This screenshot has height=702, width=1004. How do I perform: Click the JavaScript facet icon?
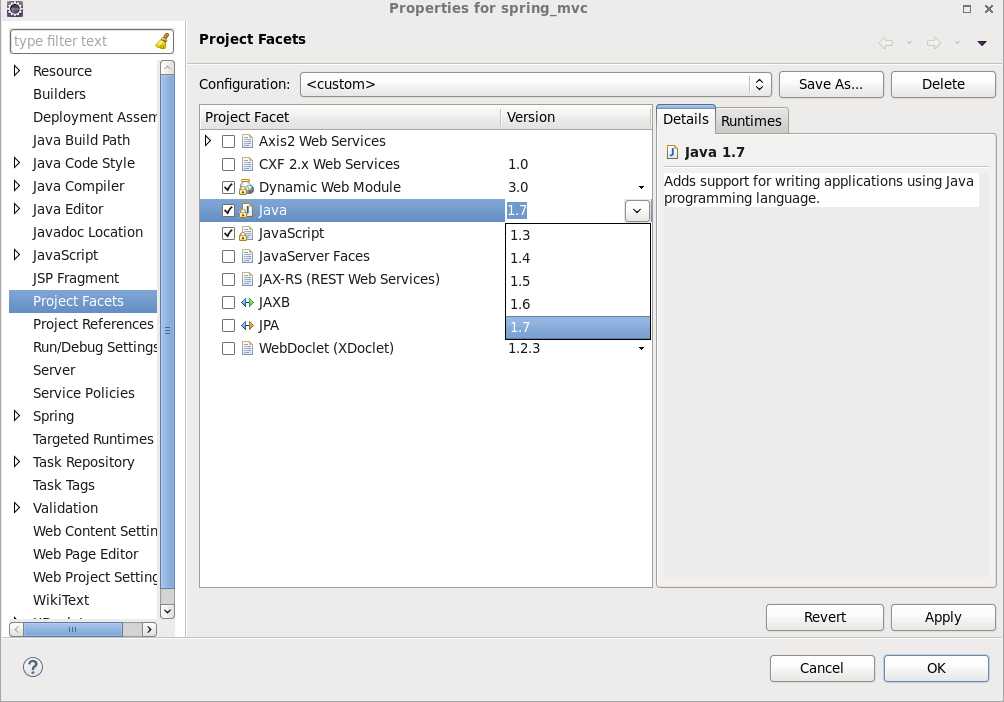[x=247, y=233]
